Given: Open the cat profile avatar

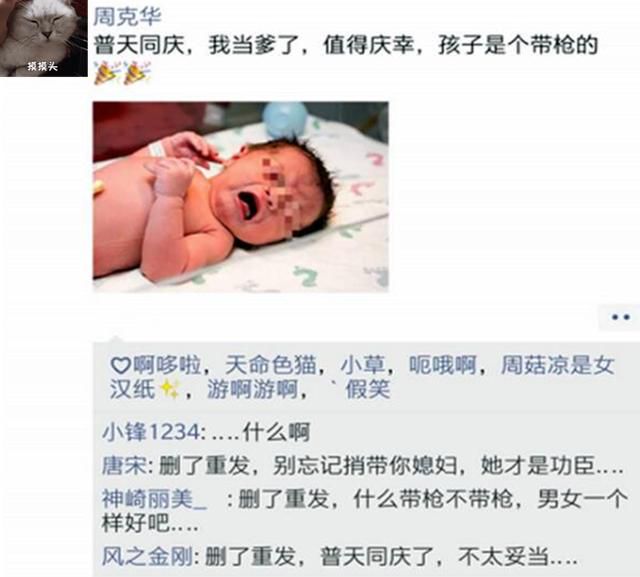Looking at the screenshot, I should [x=43, y=38].
